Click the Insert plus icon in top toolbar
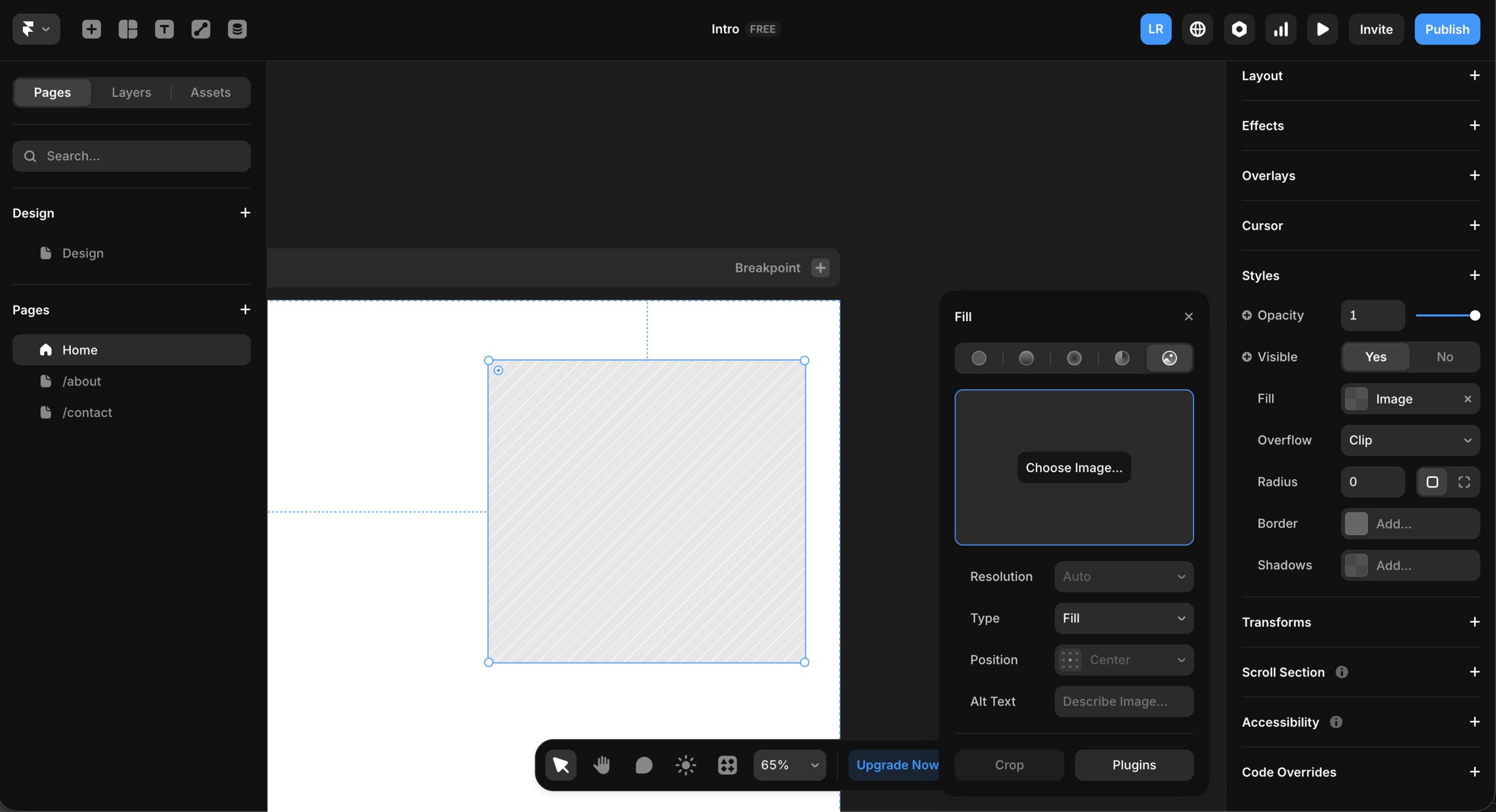Image resolution: width=1496 pixels, height=812 pixels. pos(91,29)
